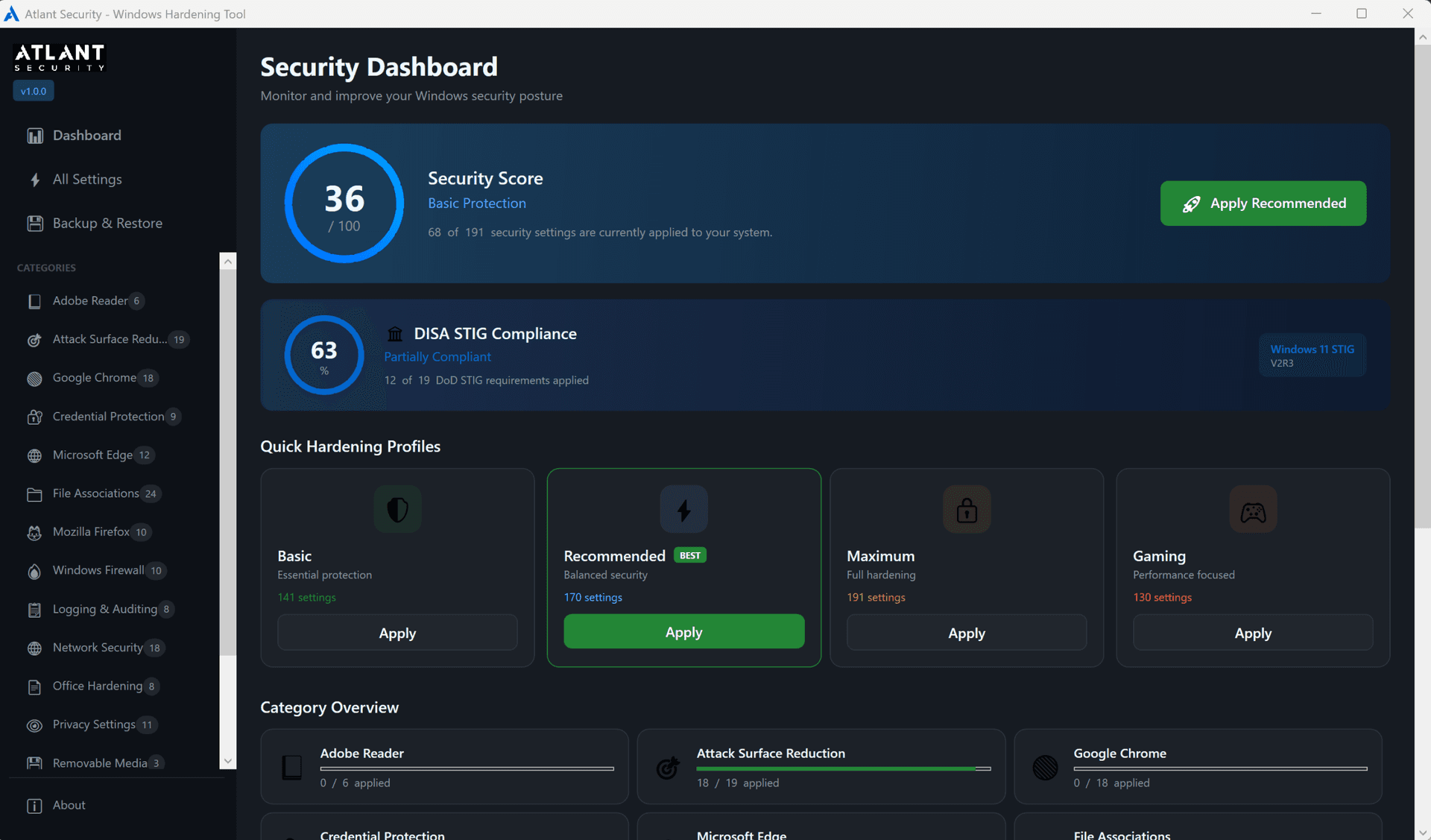This screenshot has height=840, width=1431.
Task: Select the Attack Surface Reduction category icon
Action: (34, 340)
